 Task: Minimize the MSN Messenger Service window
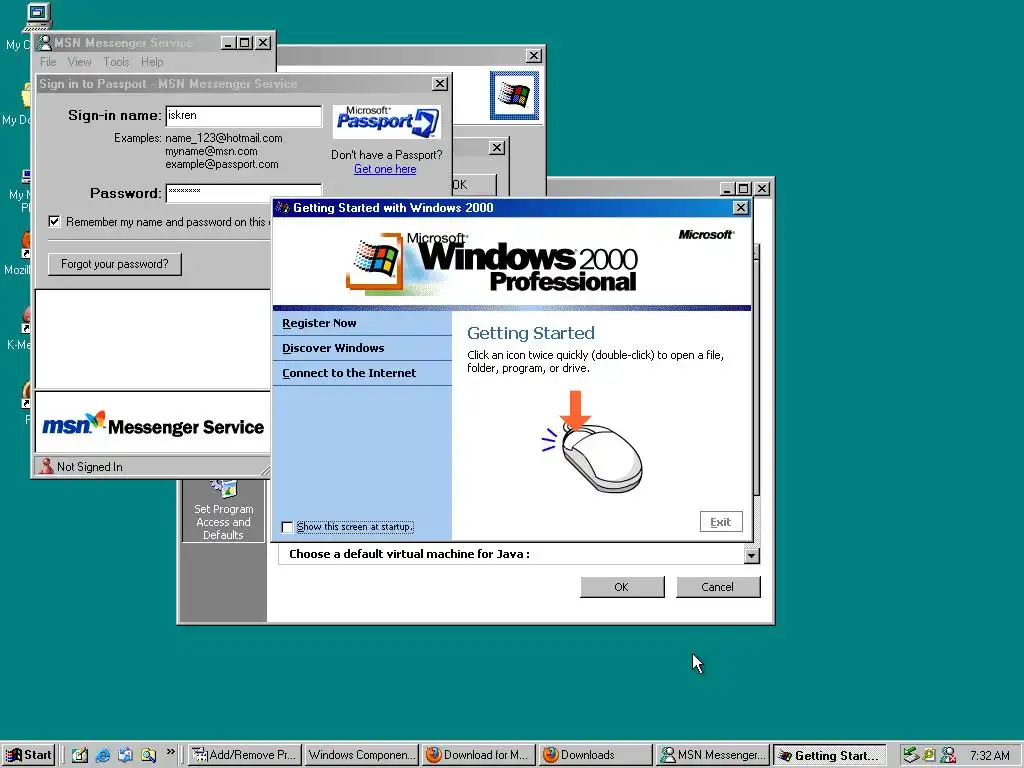[228, 43]
